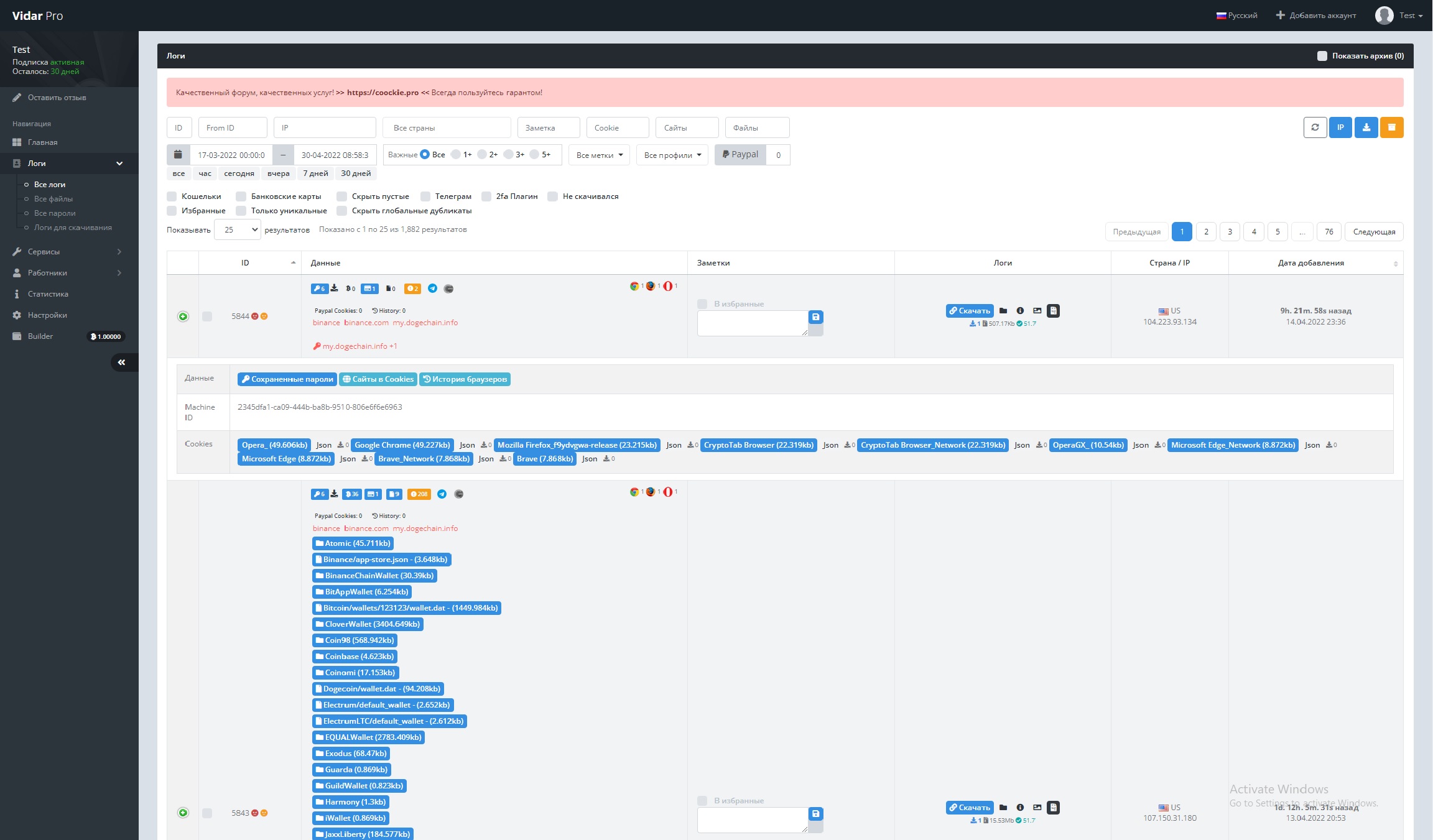Click the folder icon in log 5843 row
1433x840 pixels.
click(1003, 808)
